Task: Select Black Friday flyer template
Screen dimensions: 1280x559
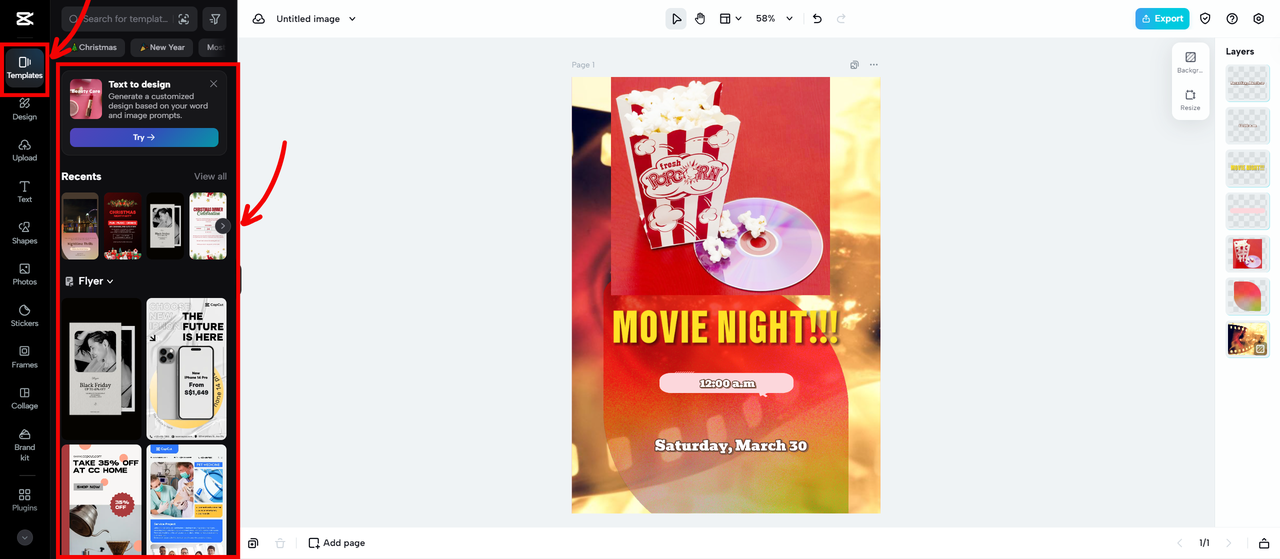Action: [x=101, y=369]
